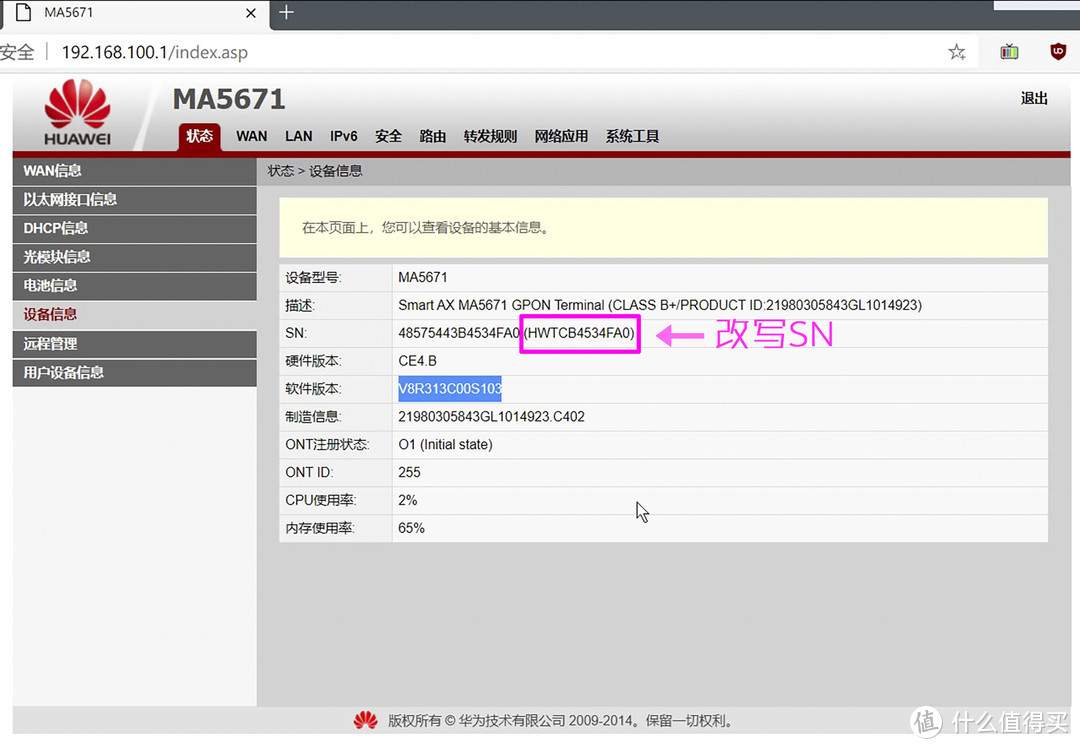Click the copyright footer text

pyautogui.click(x=561, y=721)
